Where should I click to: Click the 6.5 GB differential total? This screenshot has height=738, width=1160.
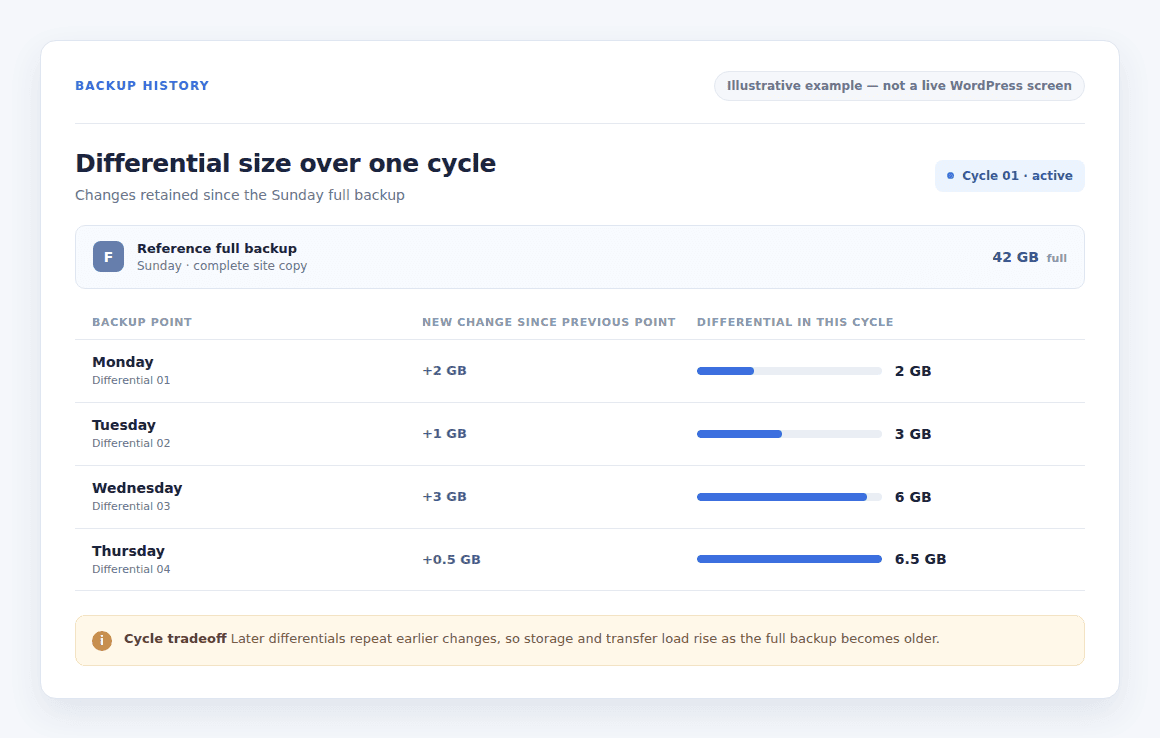(x=920, y=559)
